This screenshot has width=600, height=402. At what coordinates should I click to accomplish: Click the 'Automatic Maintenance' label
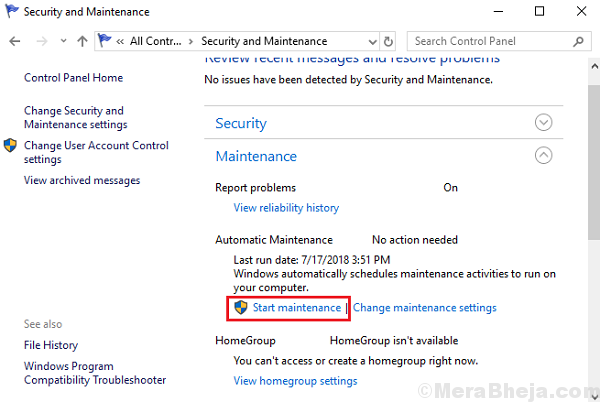pos(274,240)
